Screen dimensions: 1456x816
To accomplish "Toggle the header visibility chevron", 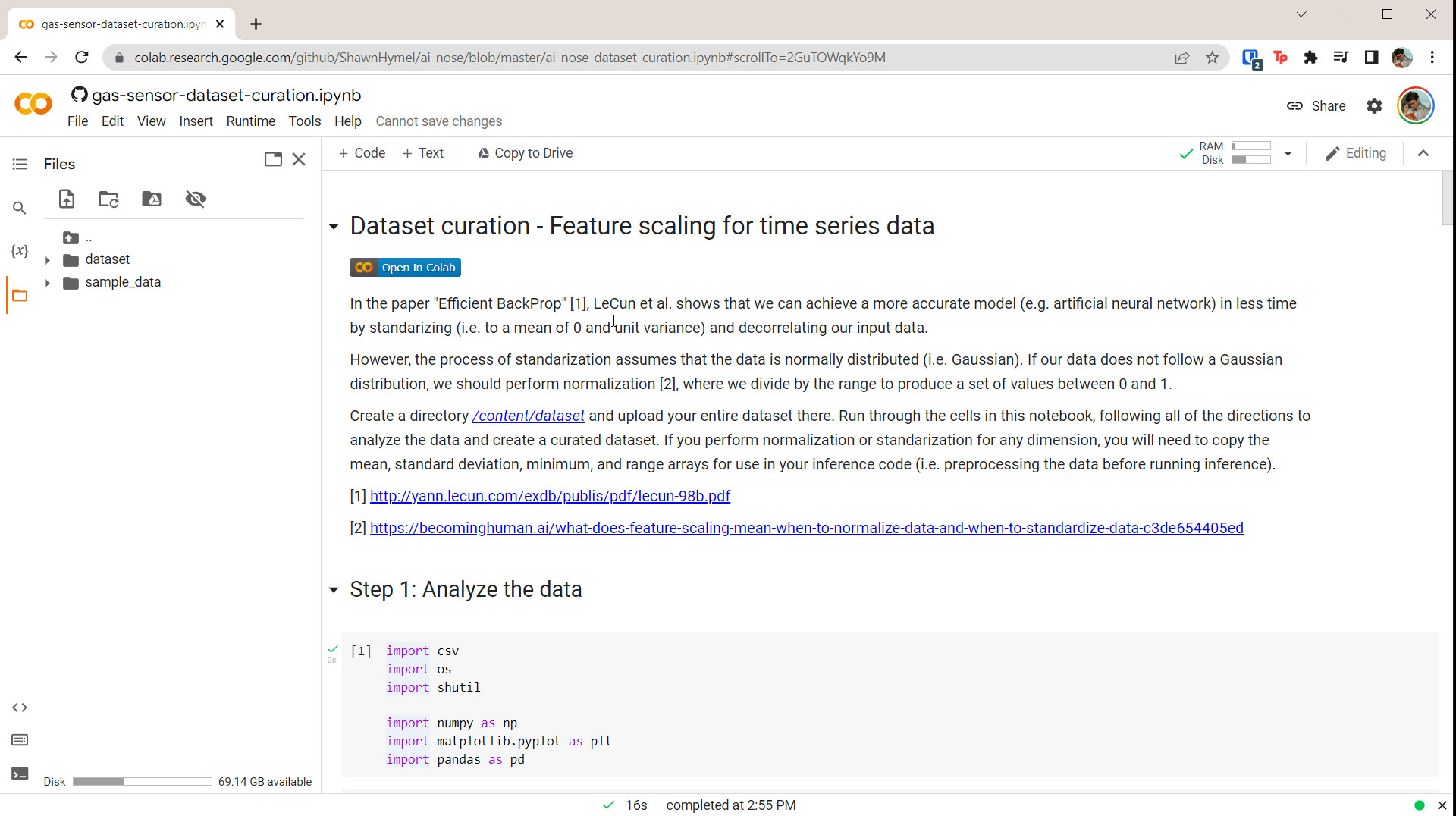I will click(x=1423, y=153).
